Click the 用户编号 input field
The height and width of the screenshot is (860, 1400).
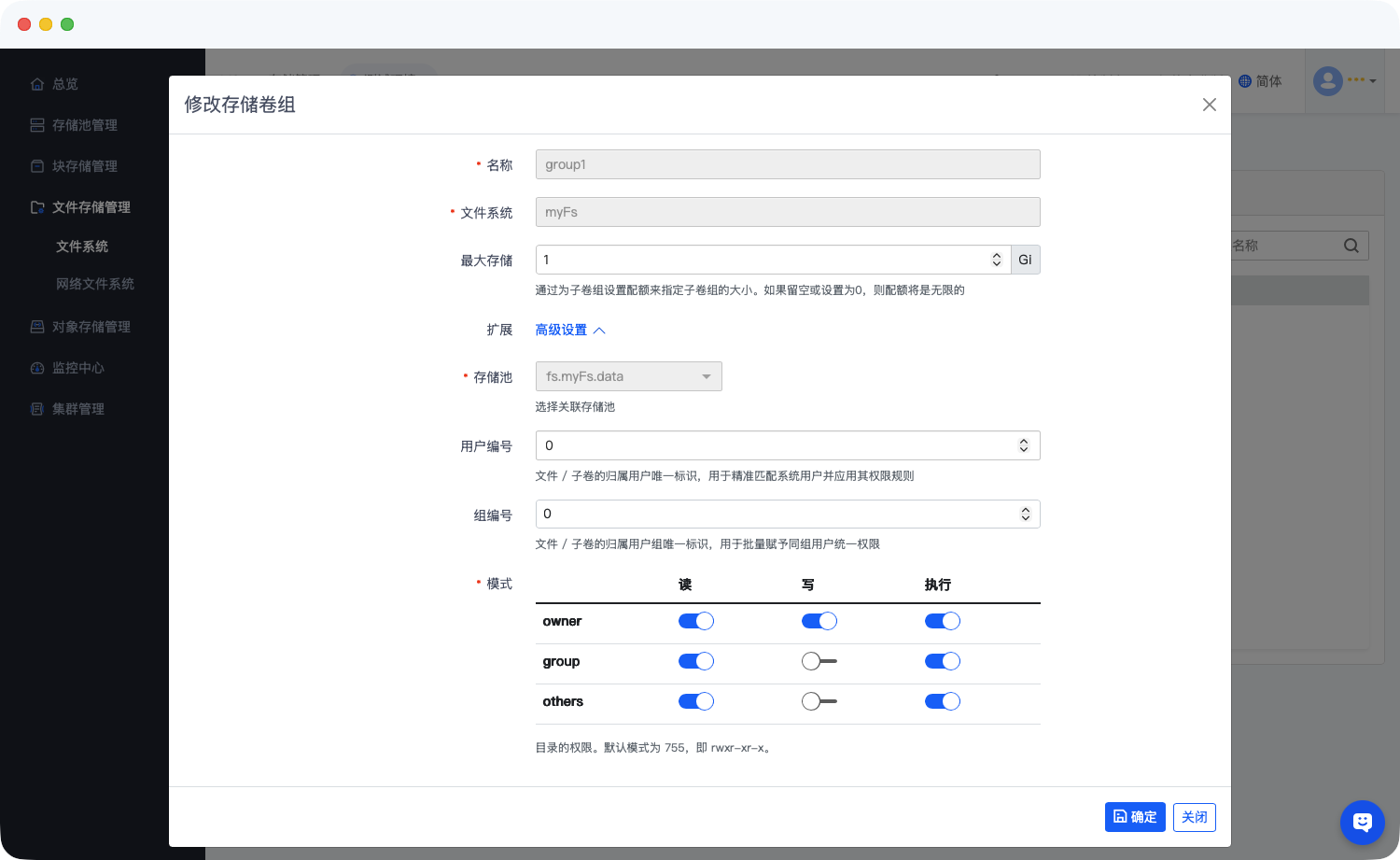[x=775, y=445]
